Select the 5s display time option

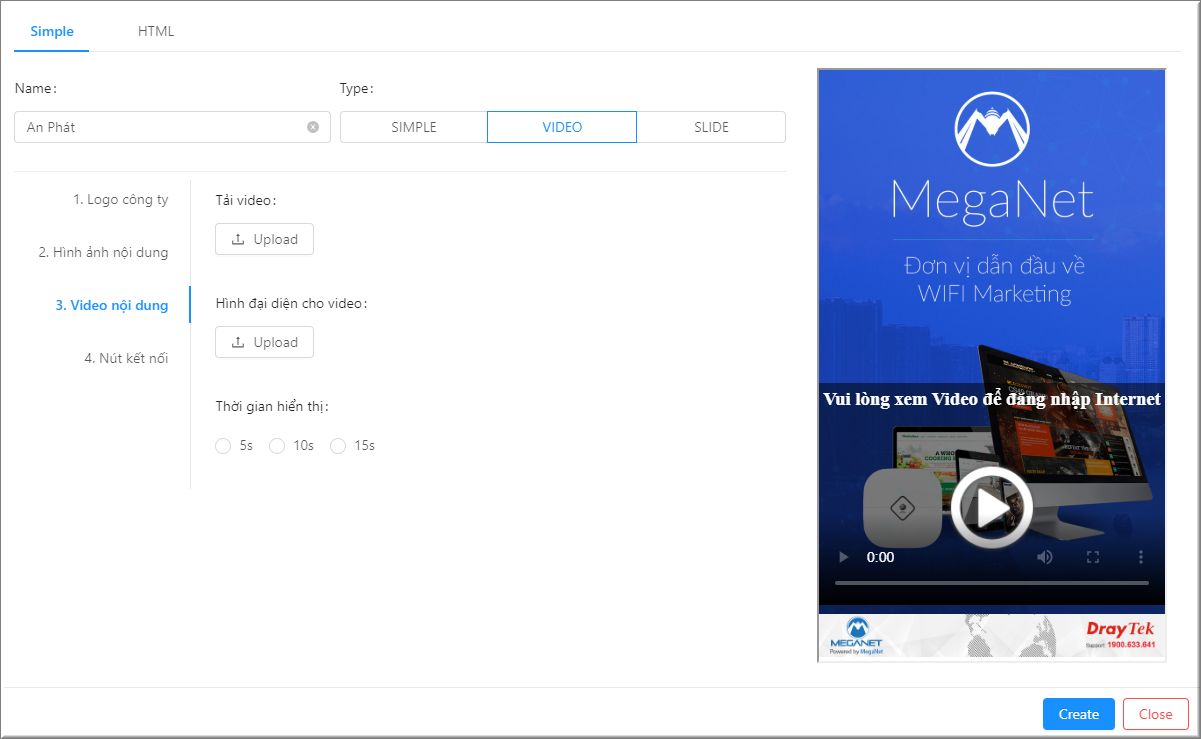[x=223, y=446]
